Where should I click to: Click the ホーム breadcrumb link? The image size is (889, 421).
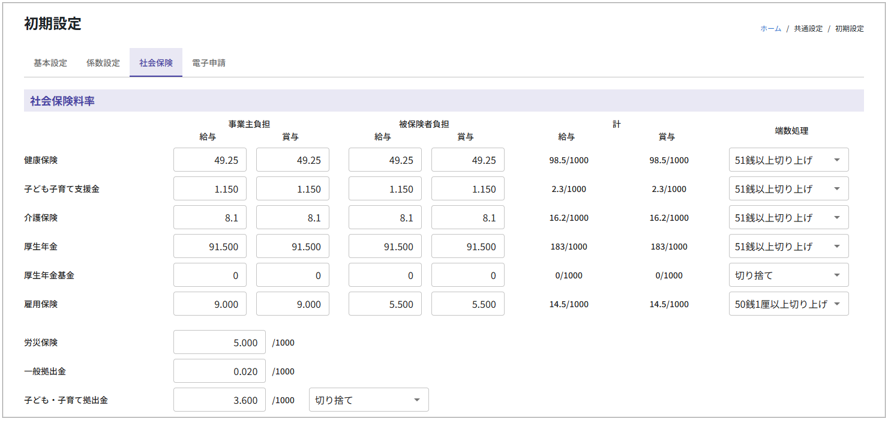pos(770,29)
